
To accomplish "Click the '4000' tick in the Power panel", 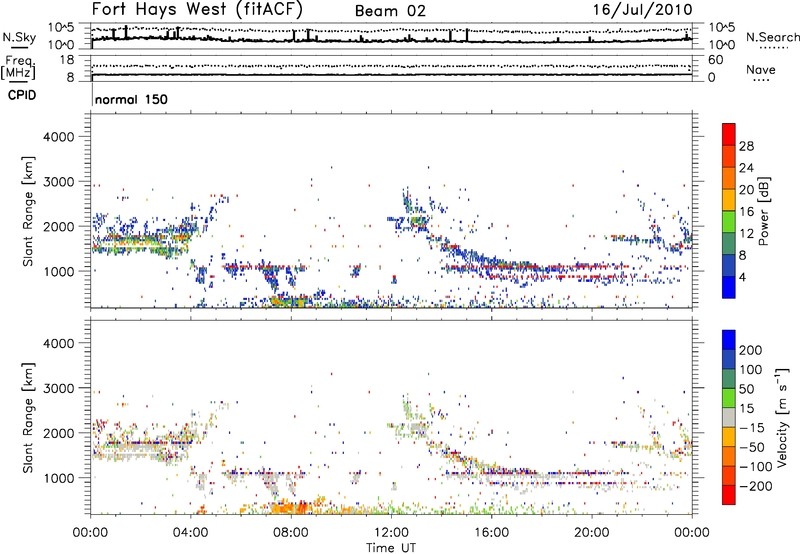I will click(x=59, y=137).
